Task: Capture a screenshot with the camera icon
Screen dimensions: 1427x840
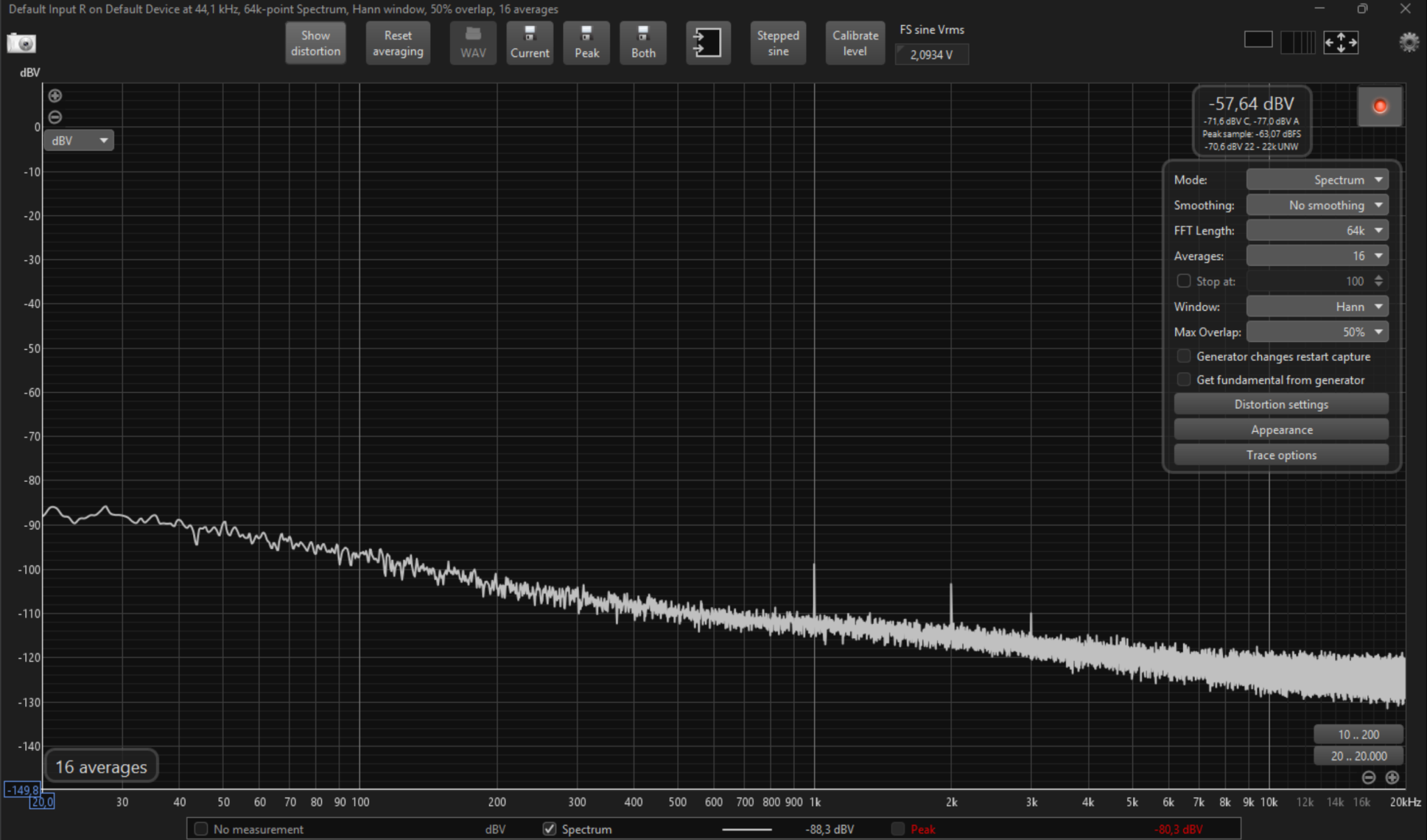Action: click(21, 43)
